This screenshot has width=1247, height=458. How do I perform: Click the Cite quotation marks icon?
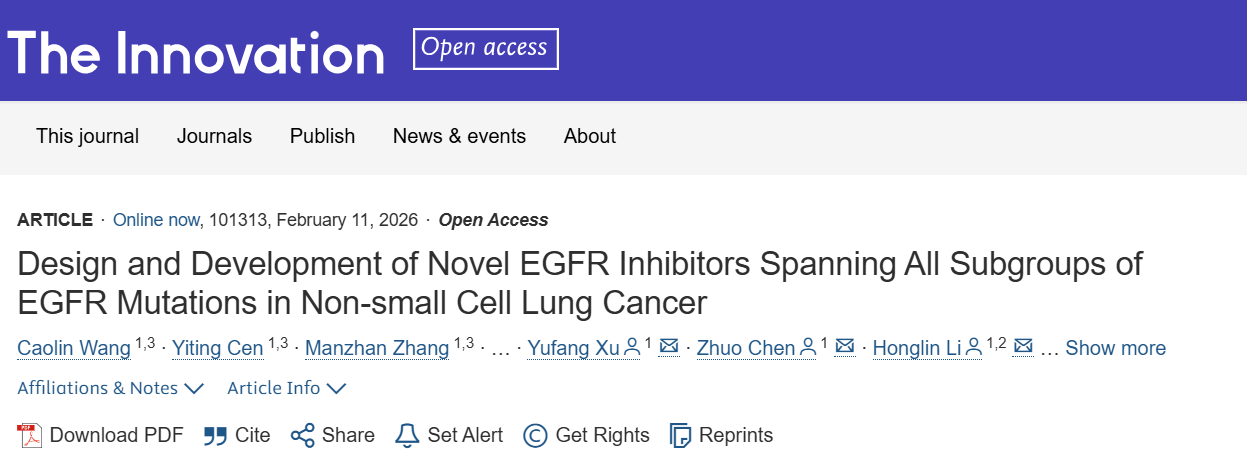(x=215, y=436)
